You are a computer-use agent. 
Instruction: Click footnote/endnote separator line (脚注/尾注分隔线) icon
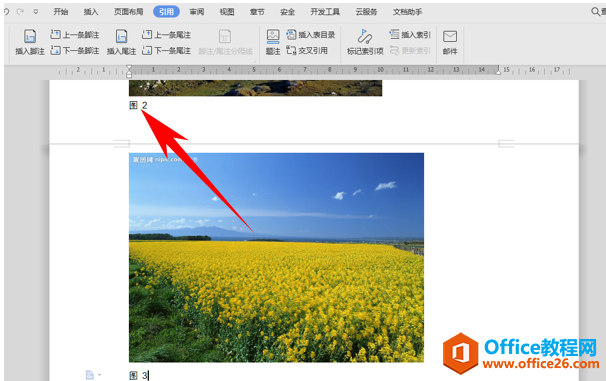tap(225, 36)
